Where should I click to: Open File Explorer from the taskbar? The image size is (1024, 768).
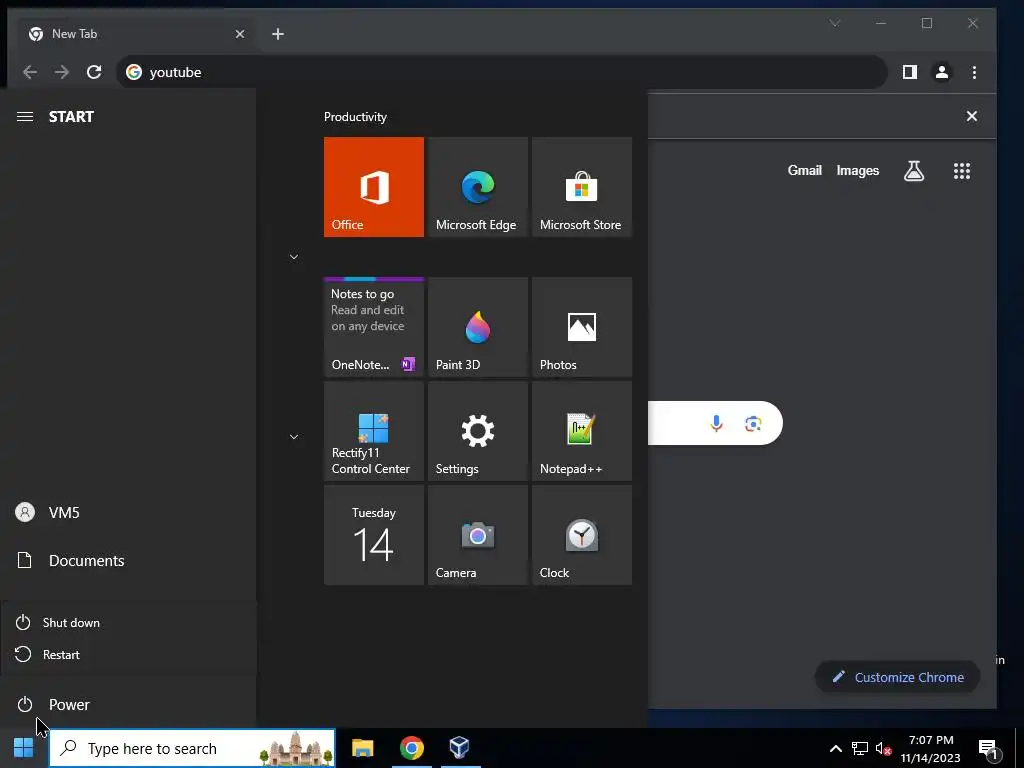(362, 748)
